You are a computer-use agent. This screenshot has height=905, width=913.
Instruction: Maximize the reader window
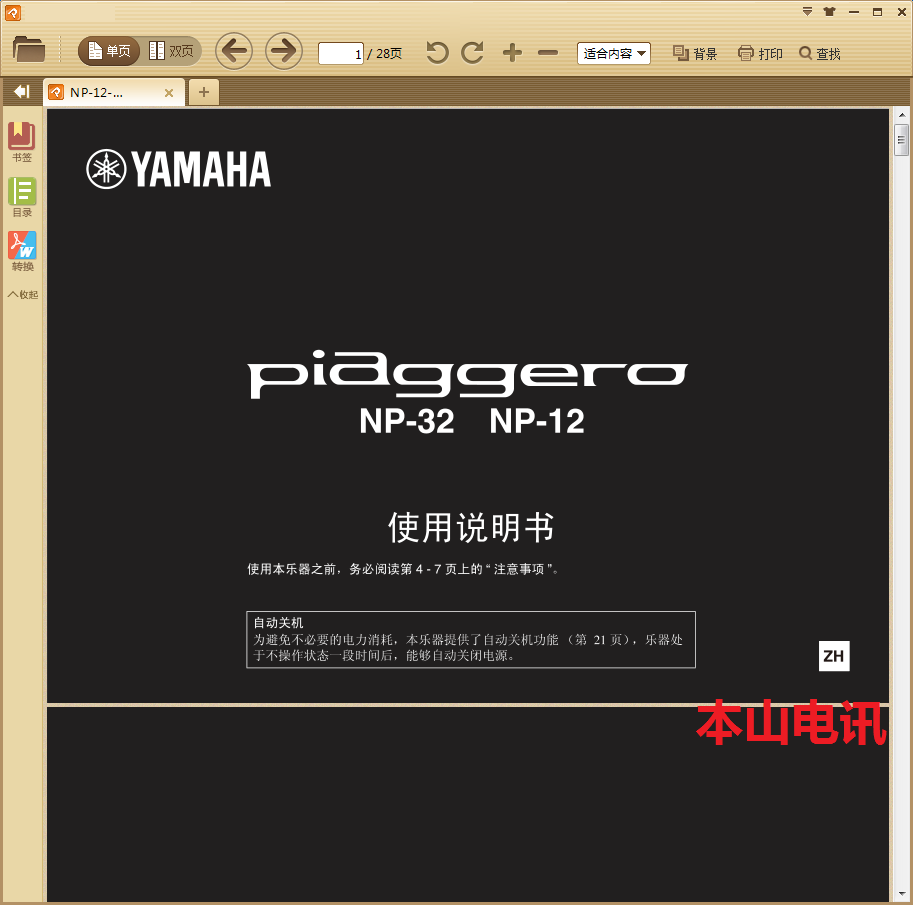point(877,12)
